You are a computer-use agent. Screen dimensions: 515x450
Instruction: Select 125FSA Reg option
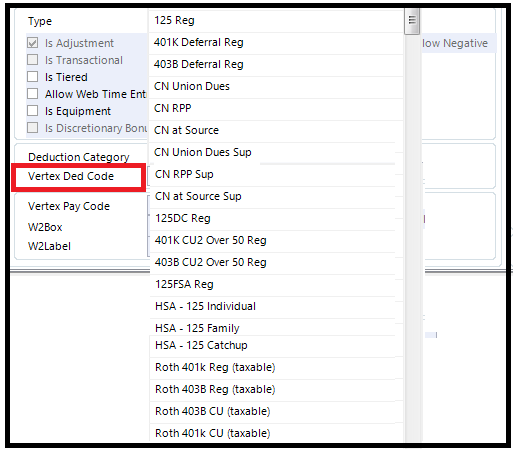(x=276, y=285)
